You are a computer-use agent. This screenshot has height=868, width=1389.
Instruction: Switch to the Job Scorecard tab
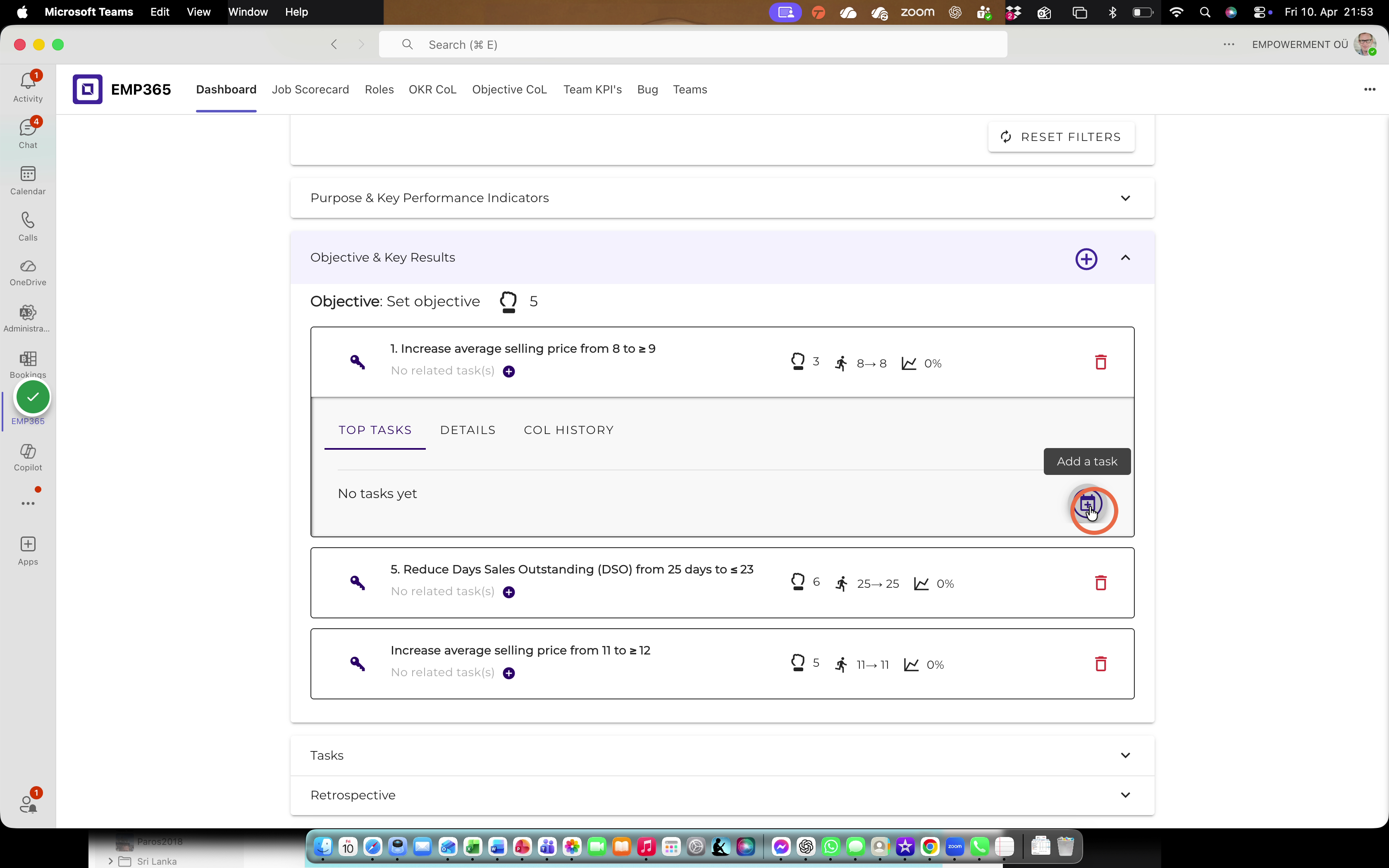[x=310, y=90]
